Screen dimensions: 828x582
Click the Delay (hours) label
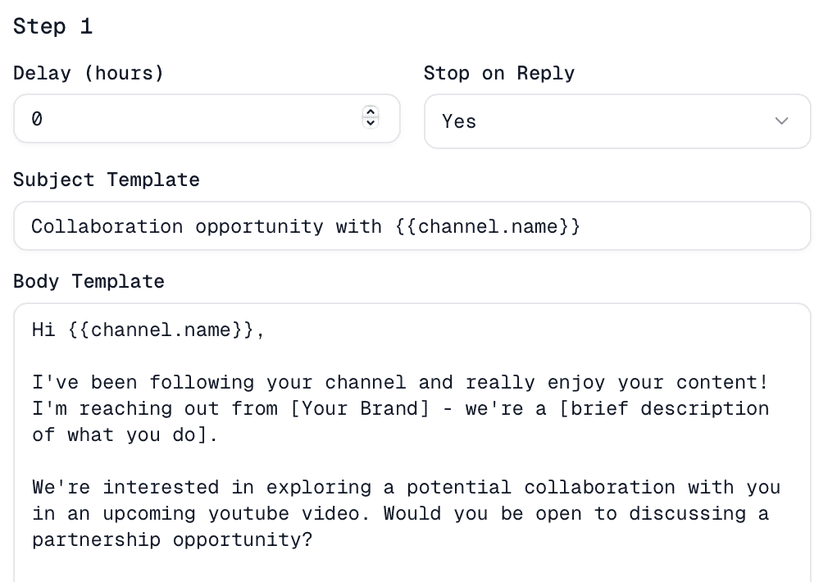[88, 72]
